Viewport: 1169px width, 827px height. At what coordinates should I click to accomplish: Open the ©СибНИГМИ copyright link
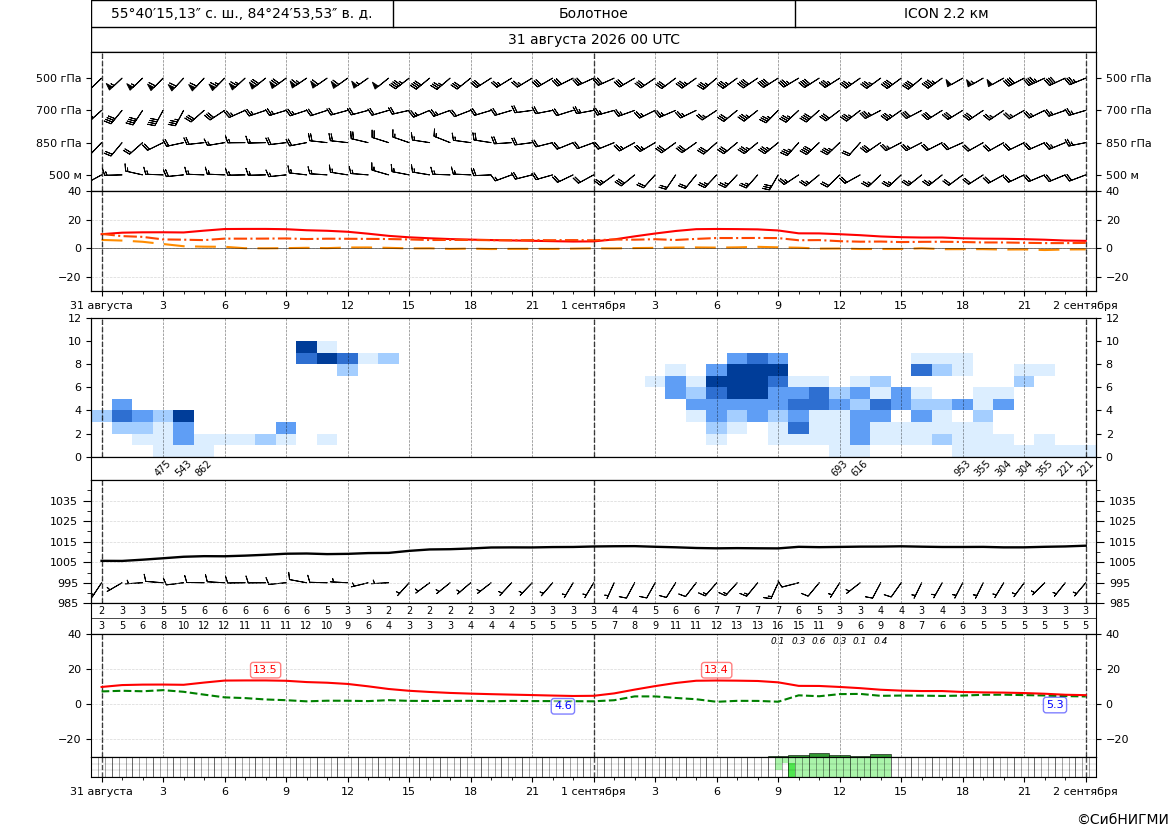(x=1123, y=819)
